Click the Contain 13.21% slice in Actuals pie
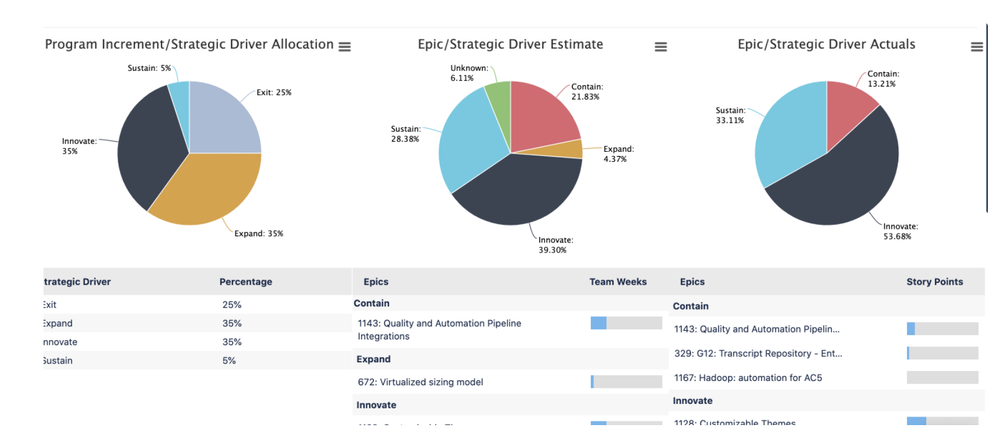Screen dimensions: 999x439 (x=851, y=112)
